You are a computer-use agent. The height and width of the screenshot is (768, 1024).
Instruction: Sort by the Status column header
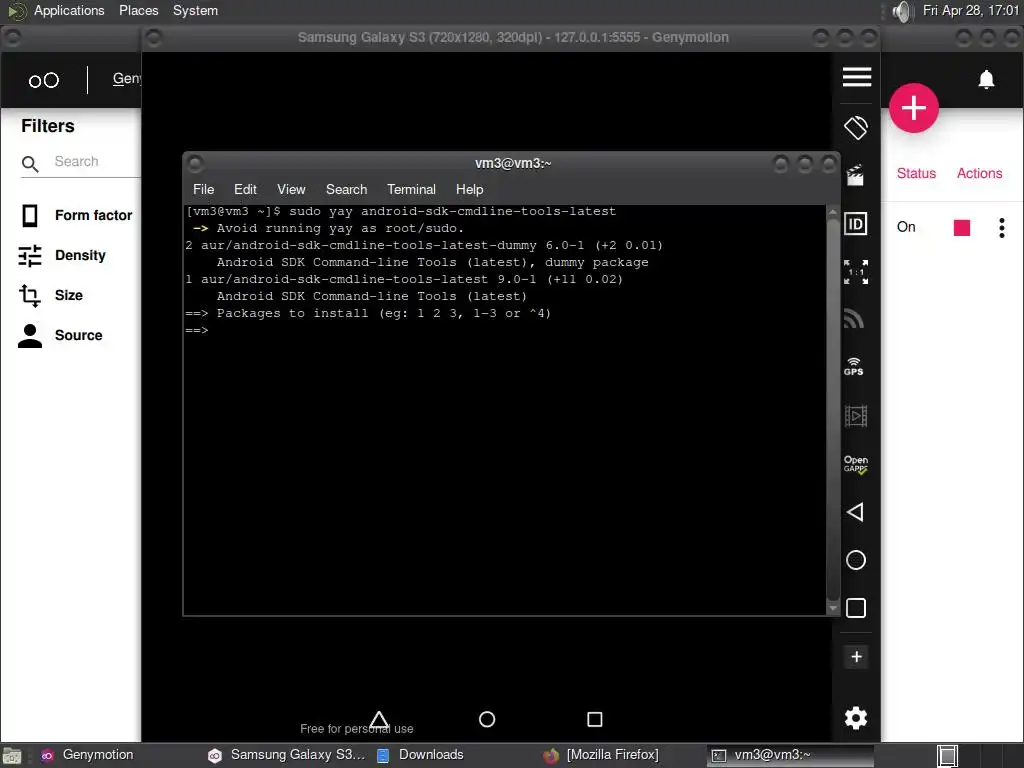(916, 173)
